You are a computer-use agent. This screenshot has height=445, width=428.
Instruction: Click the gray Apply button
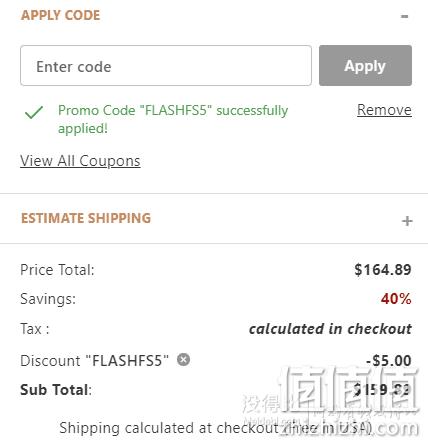point(365,66)
